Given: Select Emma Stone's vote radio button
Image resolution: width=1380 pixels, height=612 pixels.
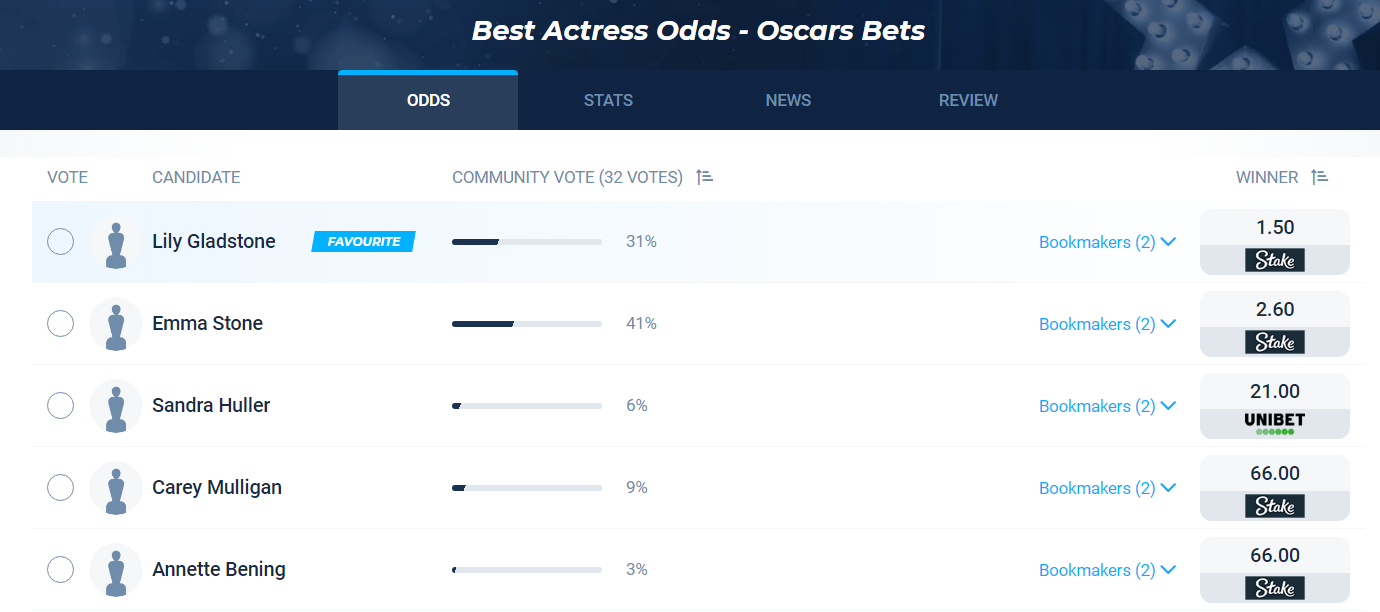Looking at the screenshot, I should pos(61,324).
